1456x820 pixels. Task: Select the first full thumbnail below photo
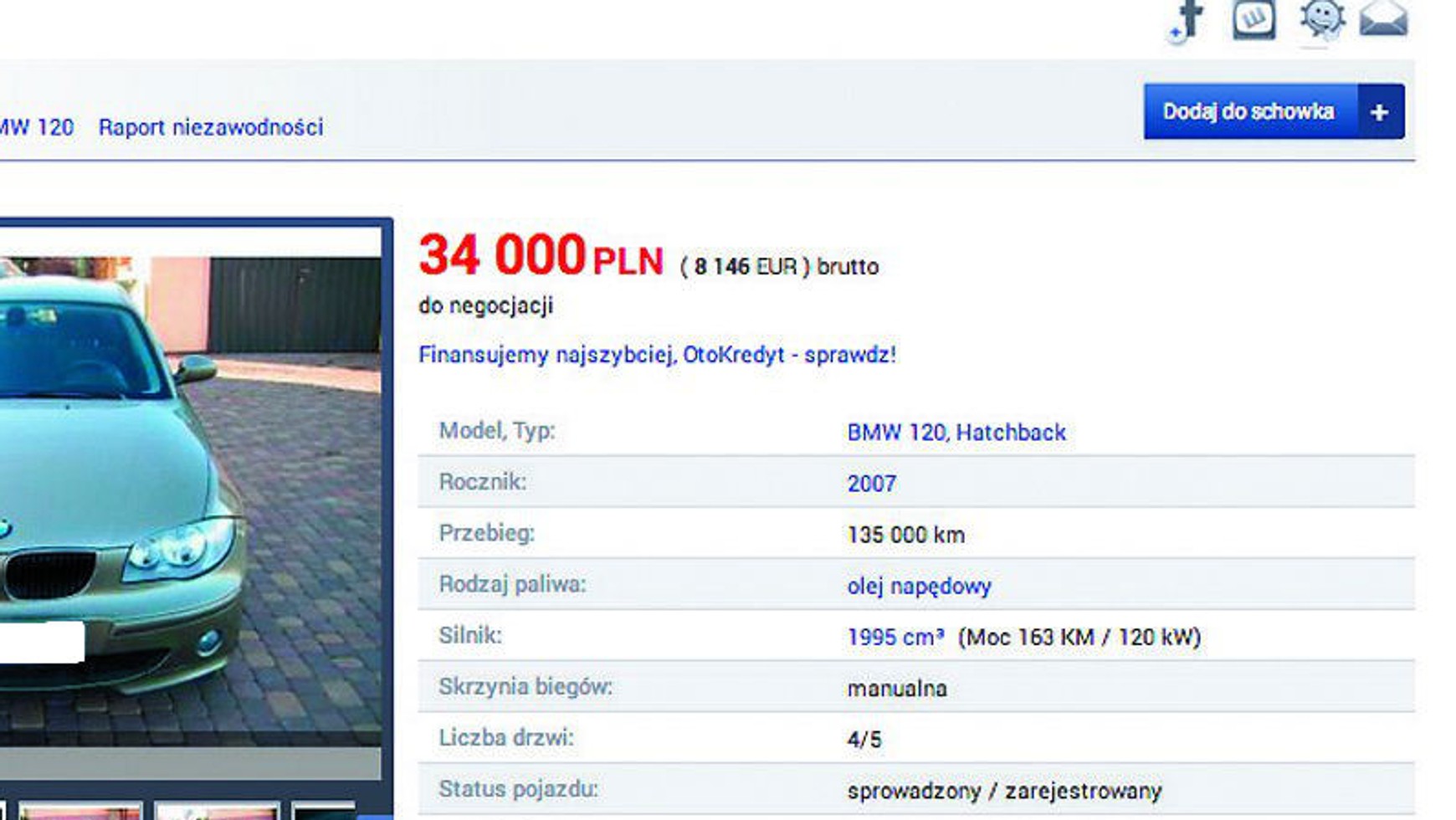click(x=80, y=812)
